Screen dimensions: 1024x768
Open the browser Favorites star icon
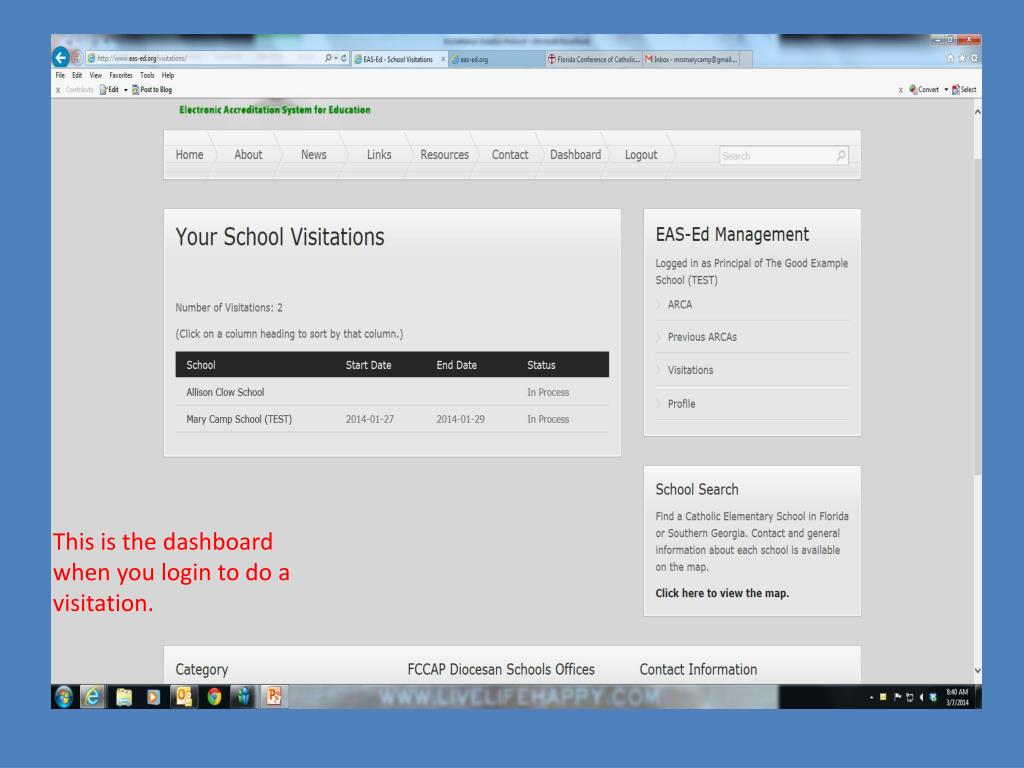pyautogui.click(x=962, y=58)
